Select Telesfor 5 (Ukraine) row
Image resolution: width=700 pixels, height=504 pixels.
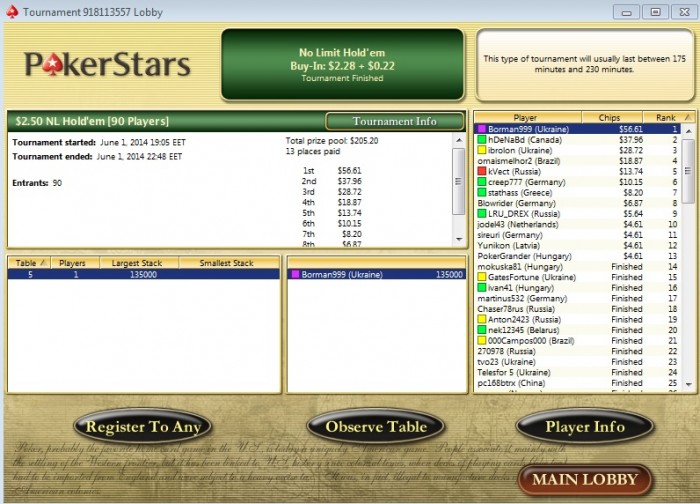pyautogui.click(x=578, y=373)
